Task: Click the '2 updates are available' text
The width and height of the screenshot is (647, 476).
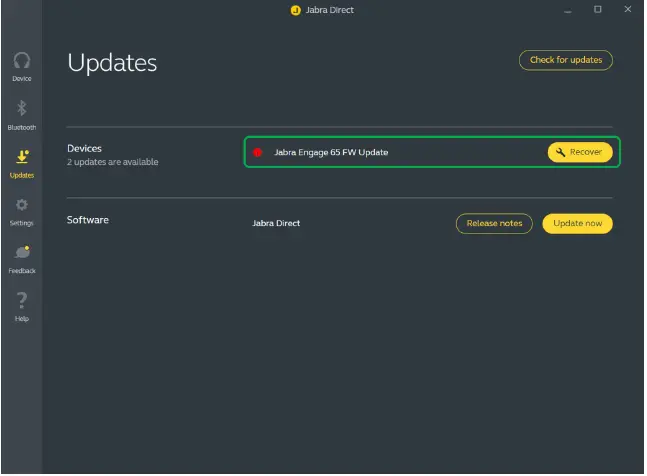Action: 113,162
